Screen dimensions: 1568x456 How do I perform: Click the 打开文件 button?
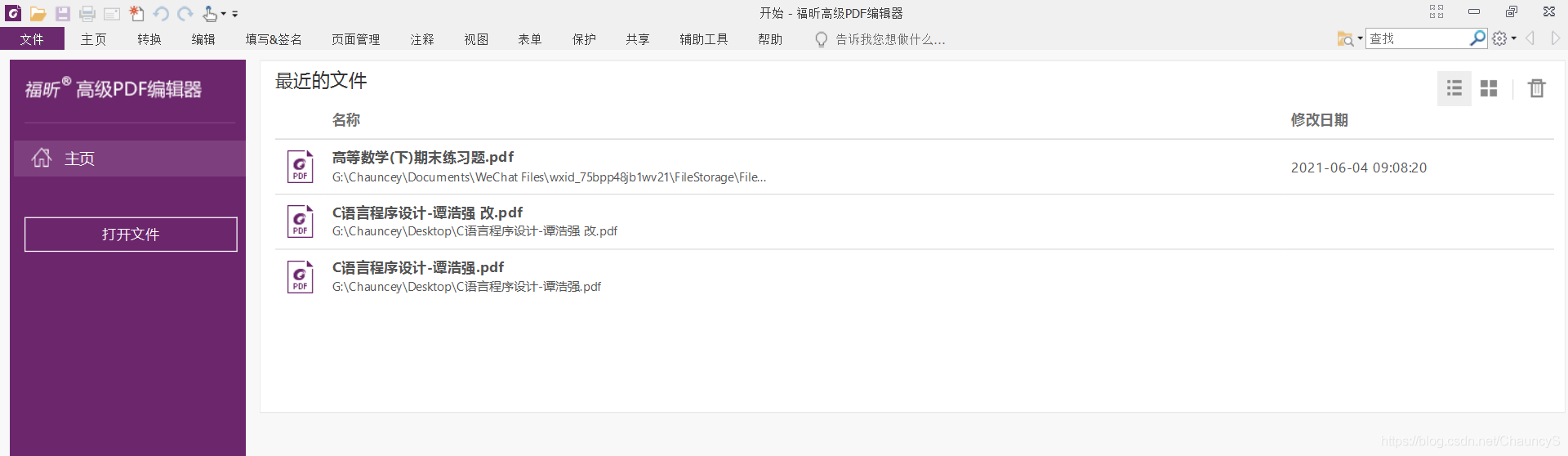click(x=131, y=235)
